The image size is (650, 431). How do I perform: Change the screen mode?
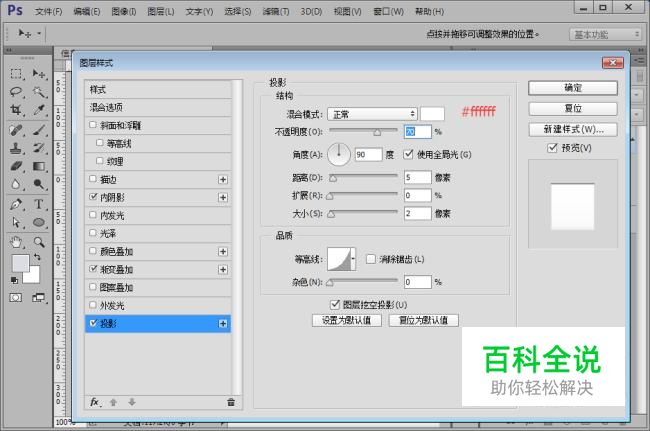39,298
